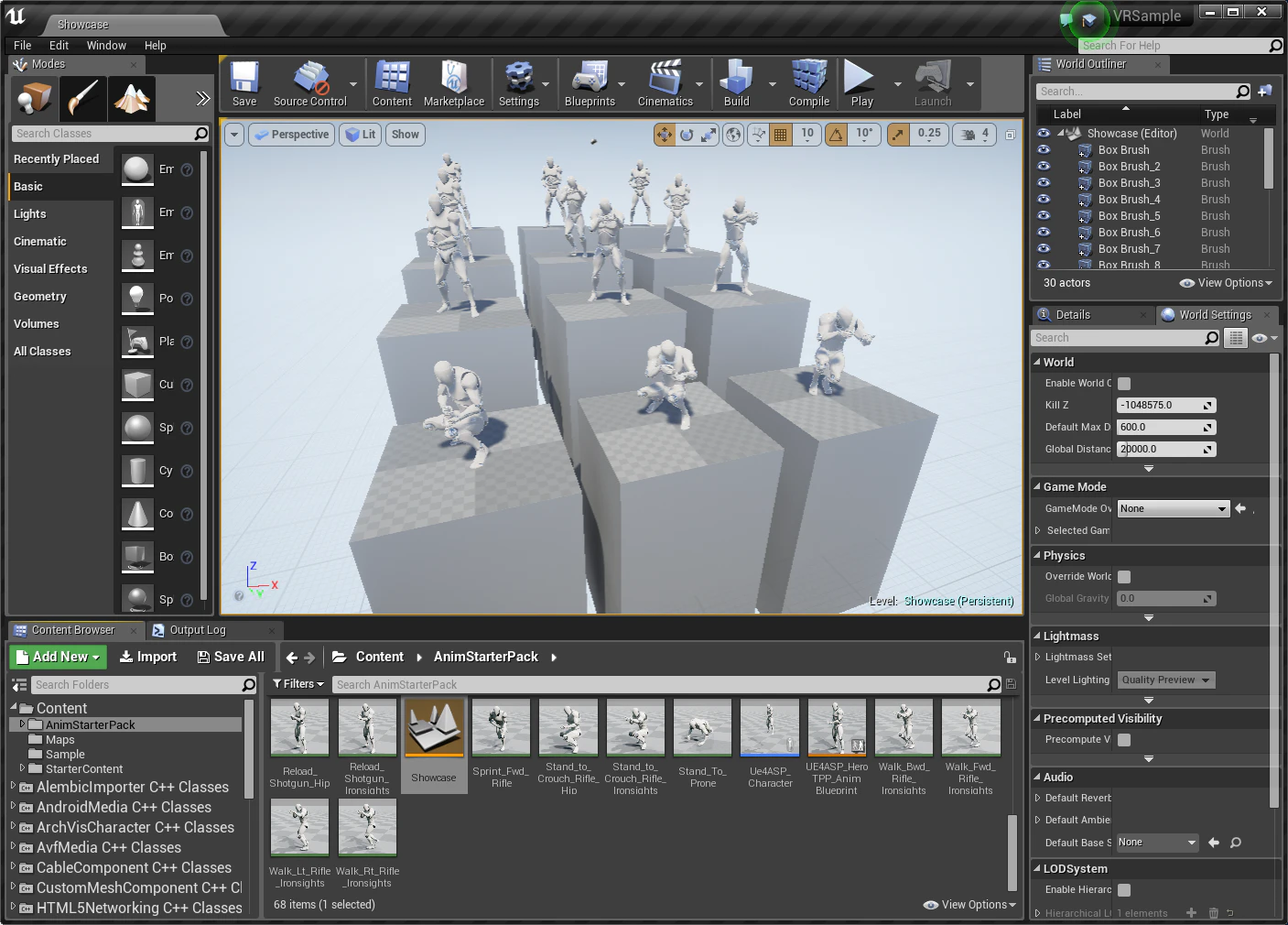Open the Marketplace toolbar icon
Image resolution: width=1288 pixels, height=925 pixels.
454,83
